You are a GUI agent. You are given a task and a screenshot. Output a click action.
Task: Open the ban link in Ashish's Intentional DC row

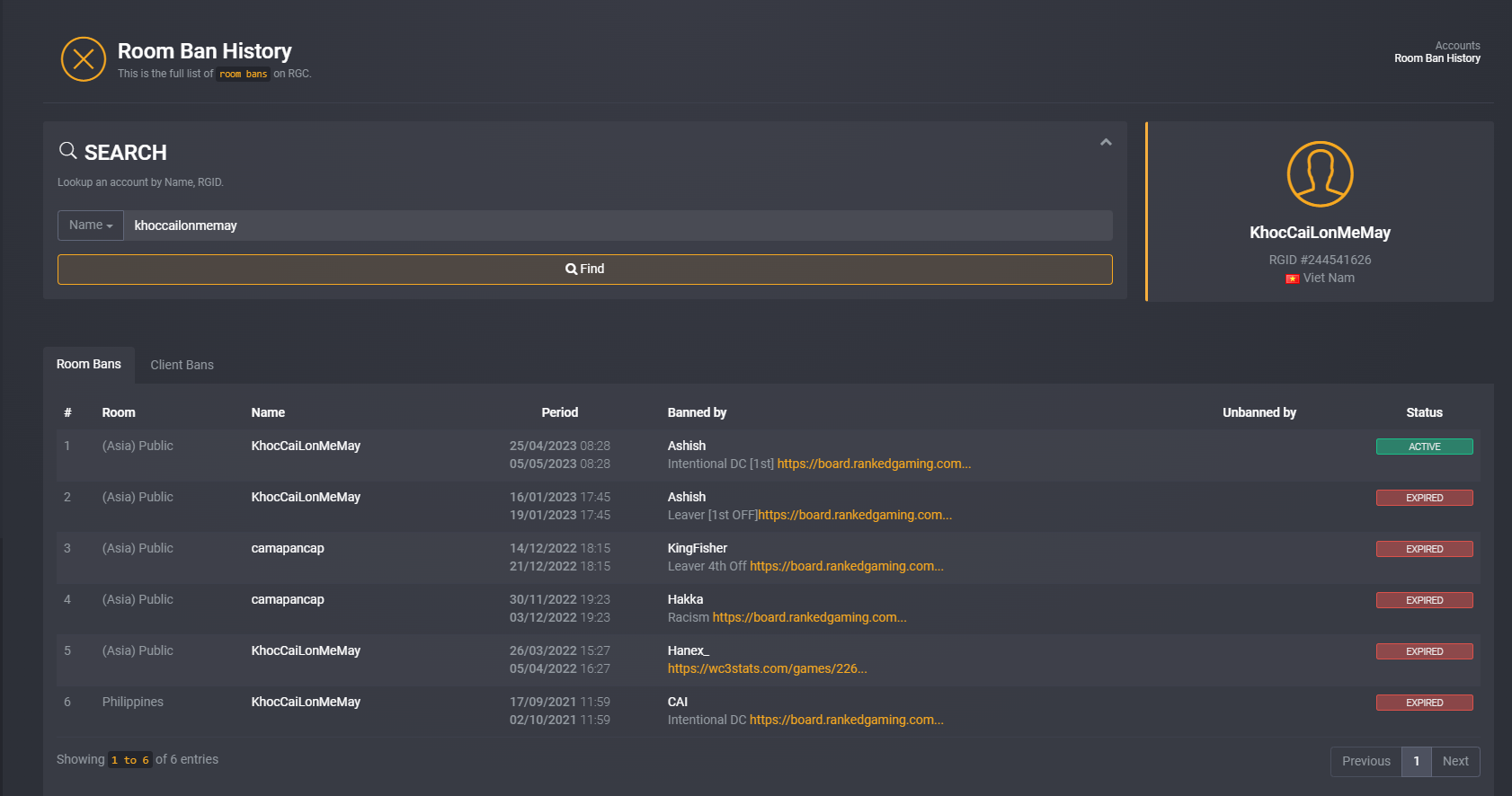[x=874, y=464]
